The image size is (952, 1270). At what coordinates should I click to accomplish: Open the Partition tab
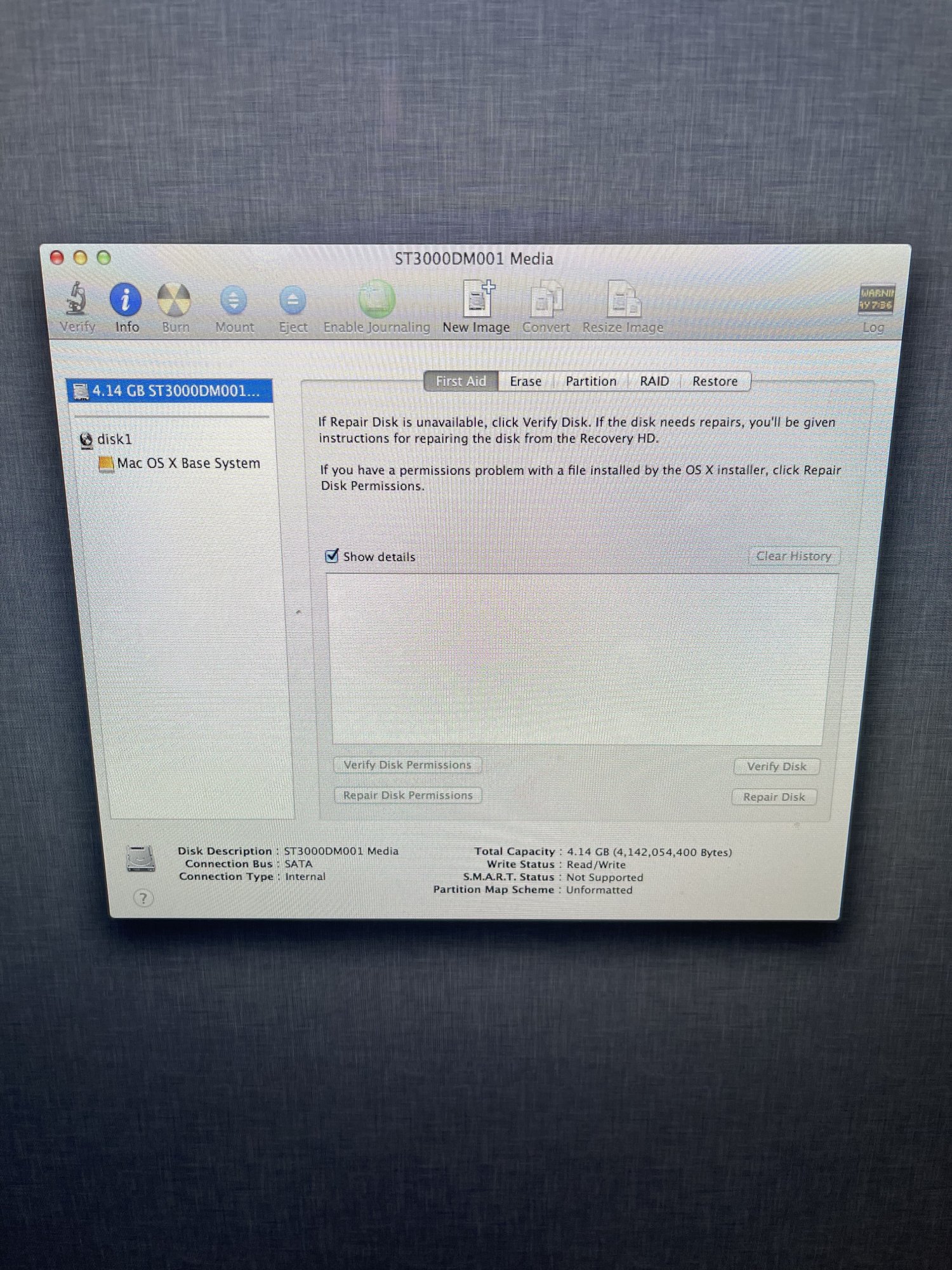pyautogui.click(x=591, y=382)
